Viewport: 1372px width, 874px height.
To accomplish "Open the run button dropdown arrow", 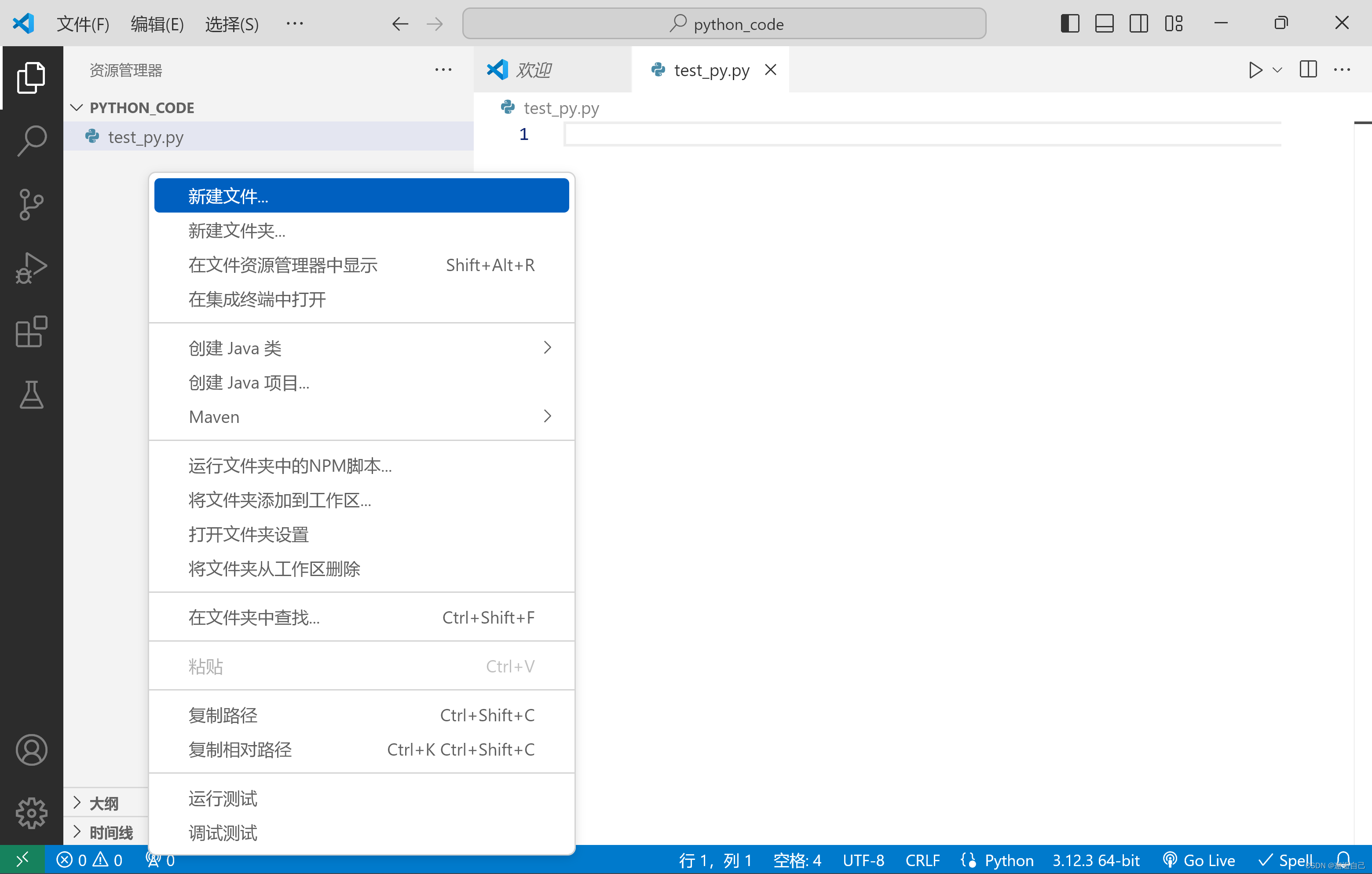I will (1277, 70).
